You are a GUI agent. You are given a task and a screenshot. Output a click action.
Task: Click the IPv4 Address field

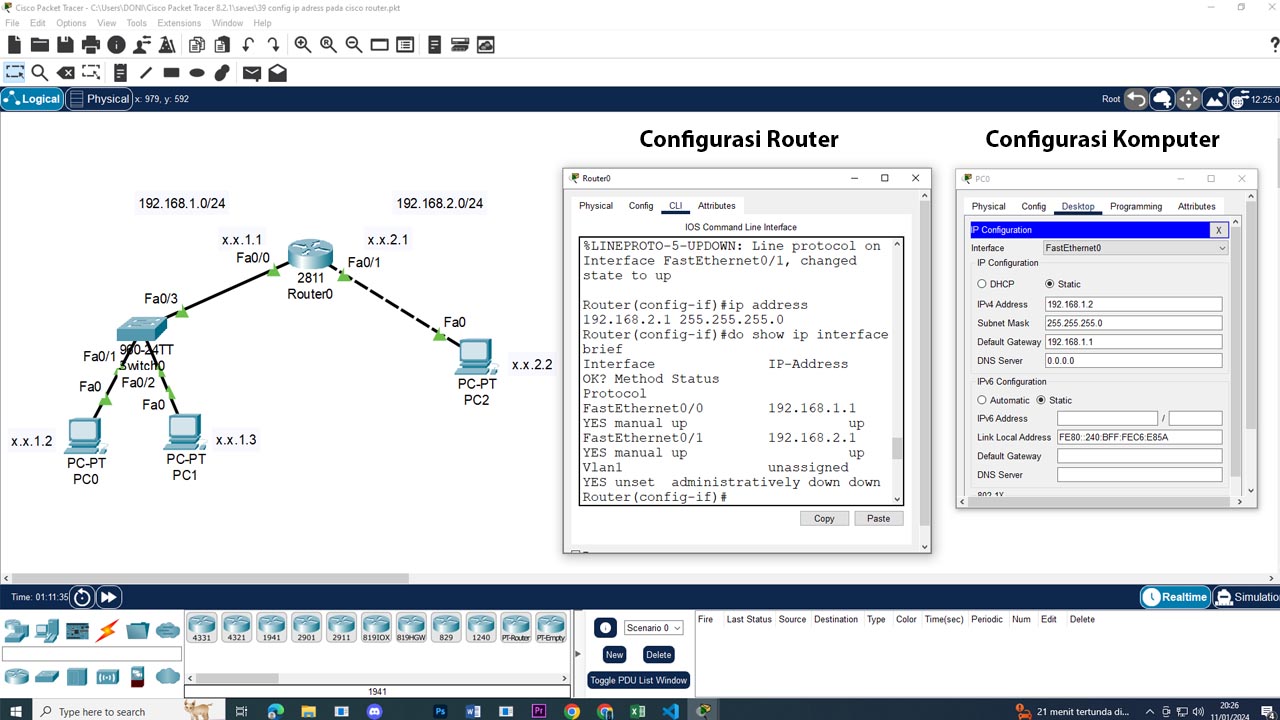click(x=1133, y=304)
